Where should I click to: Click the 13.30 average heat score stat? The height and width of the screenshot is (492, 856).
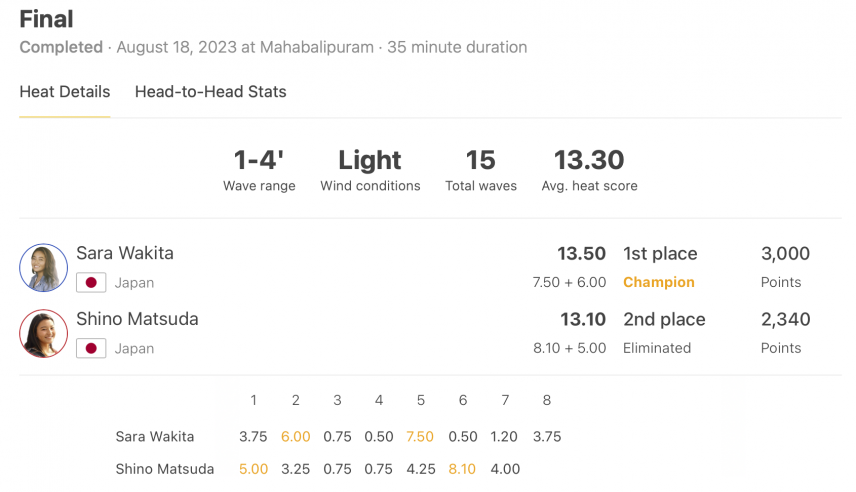click(589, 170)
